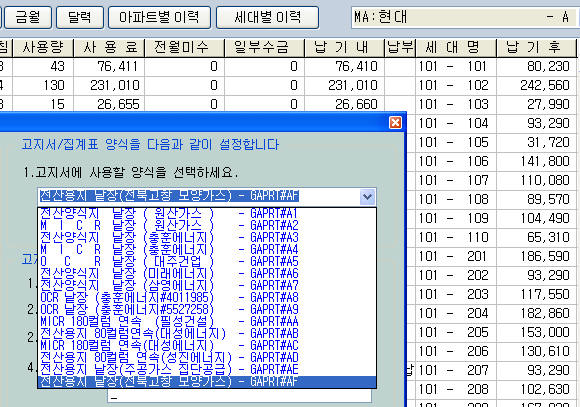Click the 납부 column header
580x407 pixels.
(400, 48)
